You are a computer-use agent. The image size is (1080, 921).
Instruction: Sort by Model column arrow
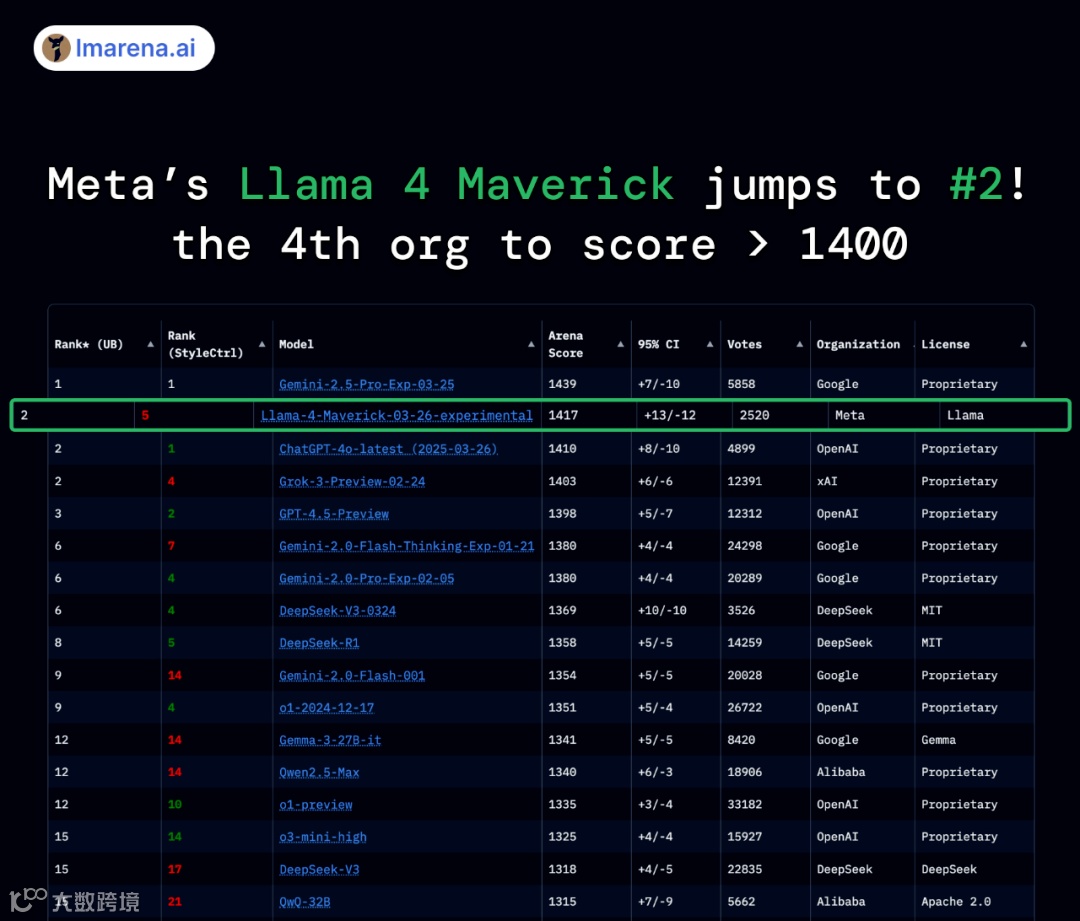pyautogui.click(x=531, y=344)
